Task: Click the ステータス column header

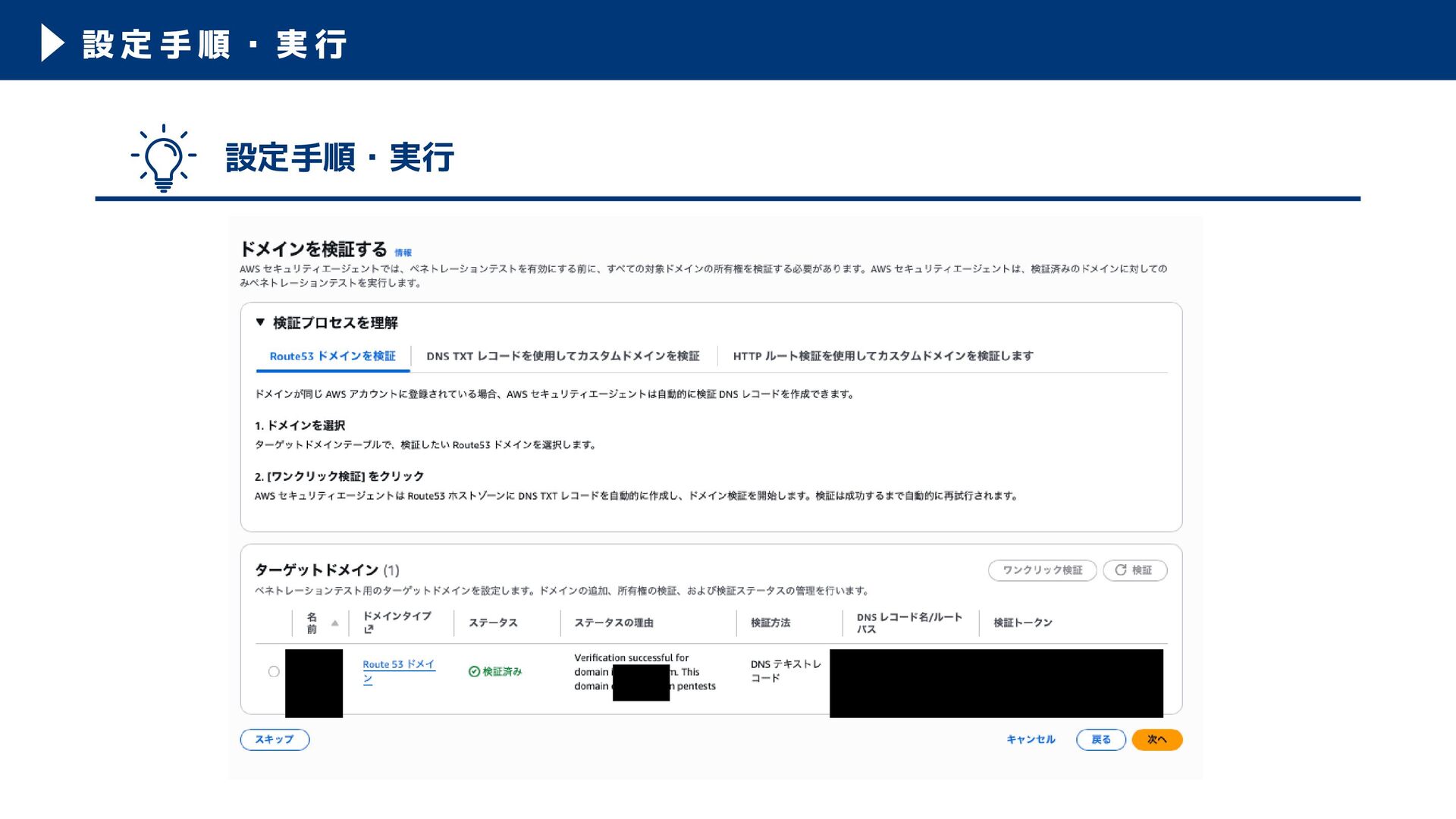Action: pyautogui.click(x=493, y=623)
